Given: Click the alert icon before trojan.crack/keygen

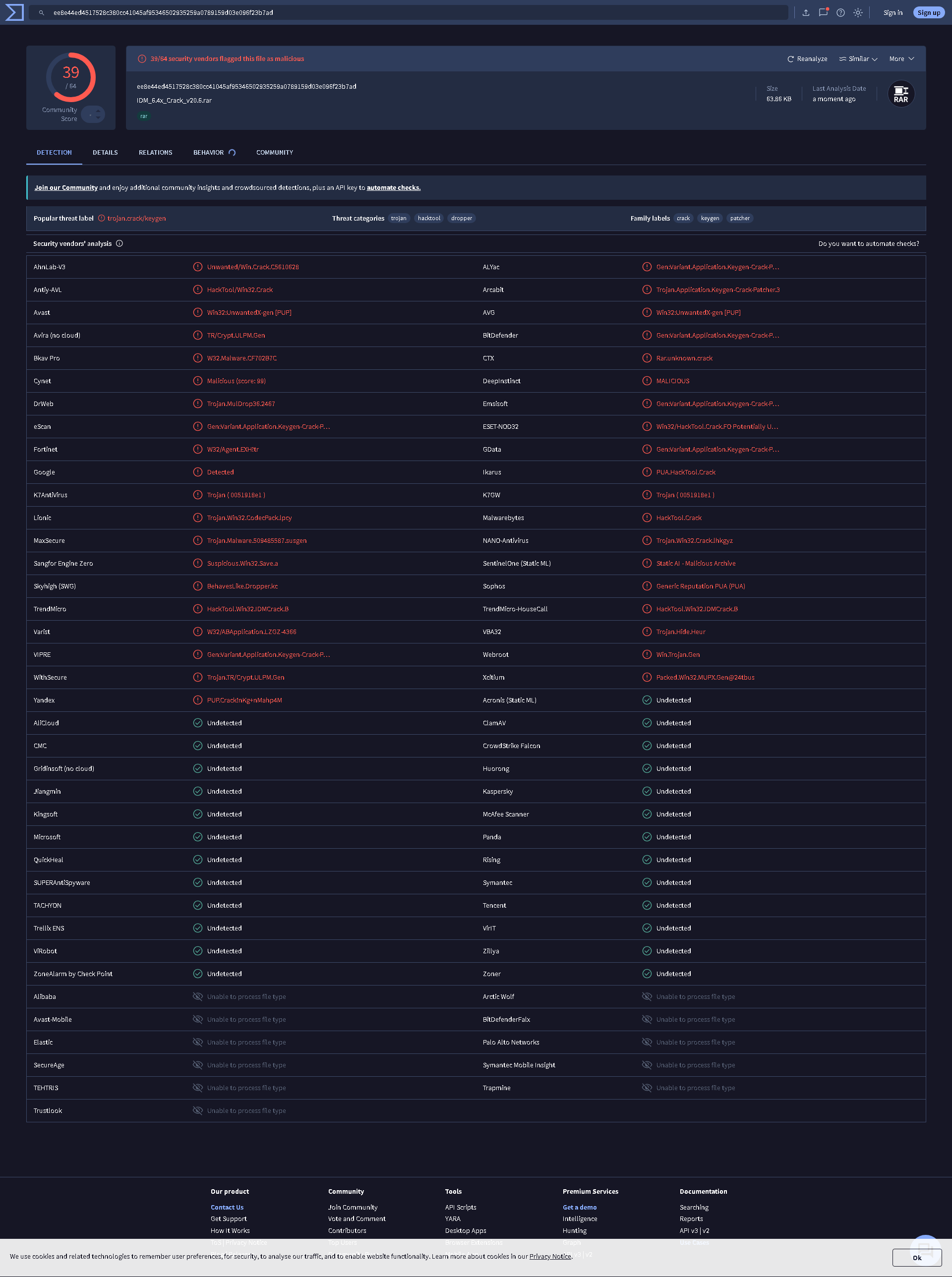Looking at the screenshot, I should (x=102, y=218).
